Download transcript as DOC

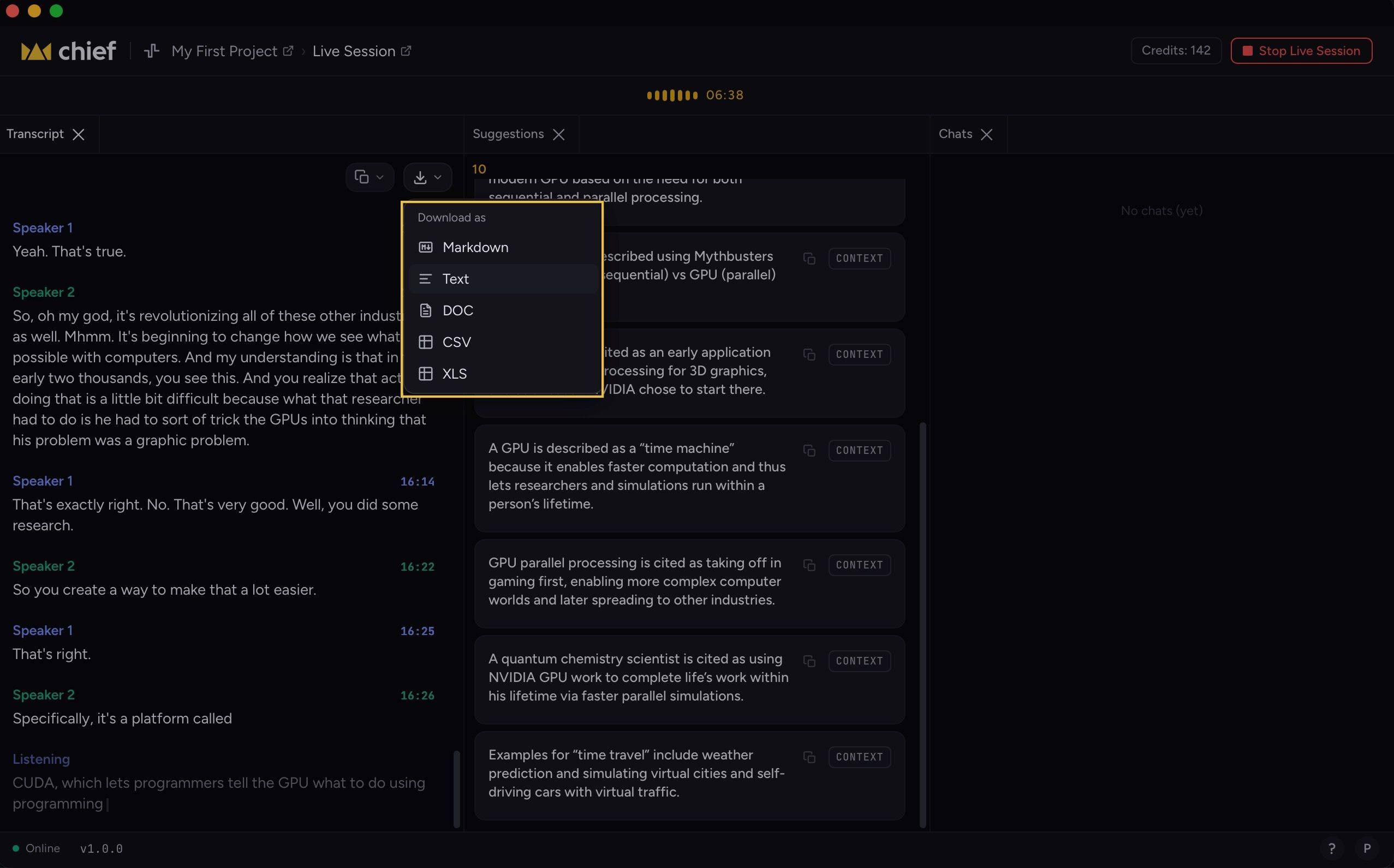point(503,310)
